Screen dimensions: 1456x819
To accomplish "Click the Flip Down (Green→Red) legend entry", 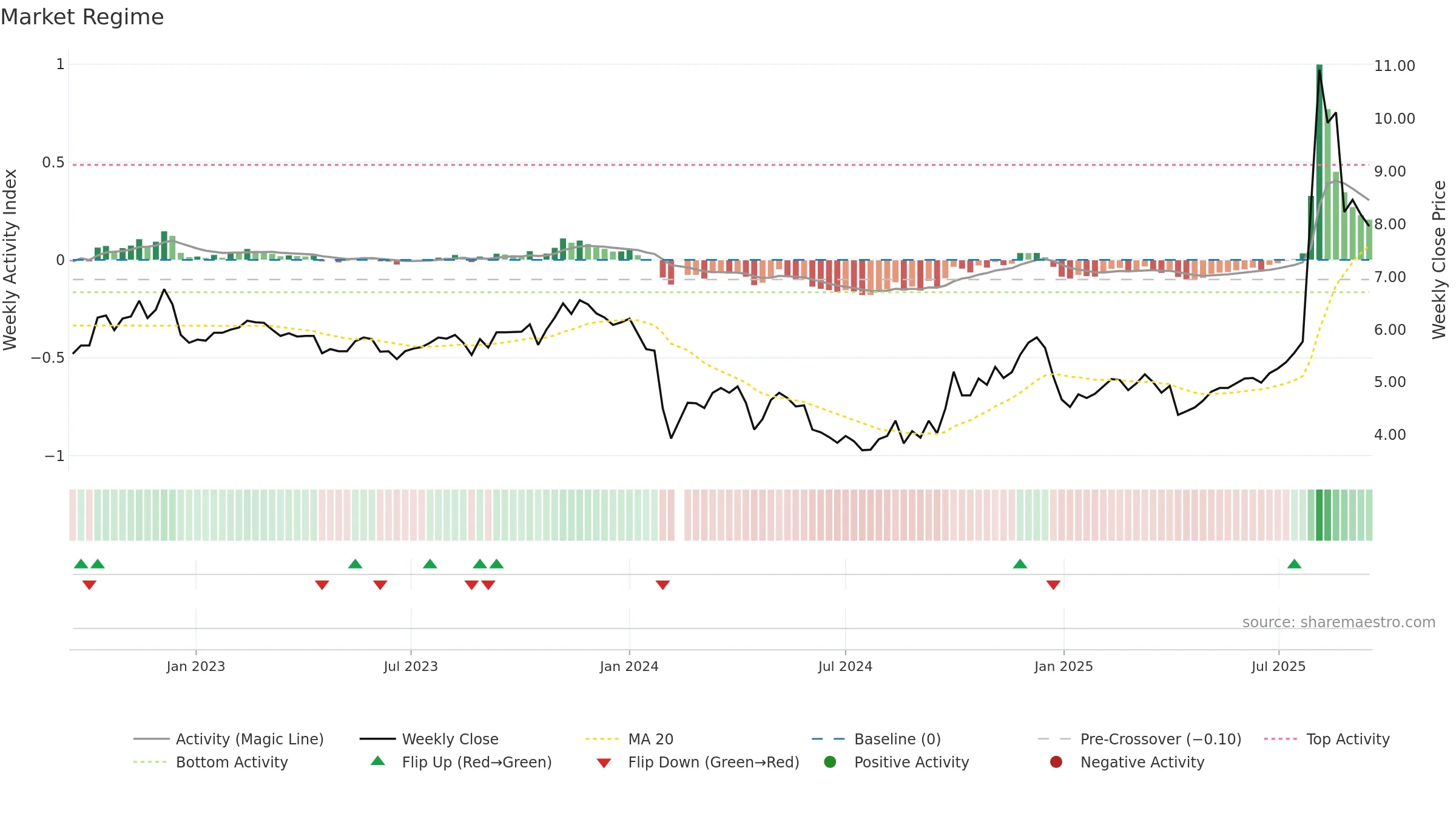I will point(698,762).
